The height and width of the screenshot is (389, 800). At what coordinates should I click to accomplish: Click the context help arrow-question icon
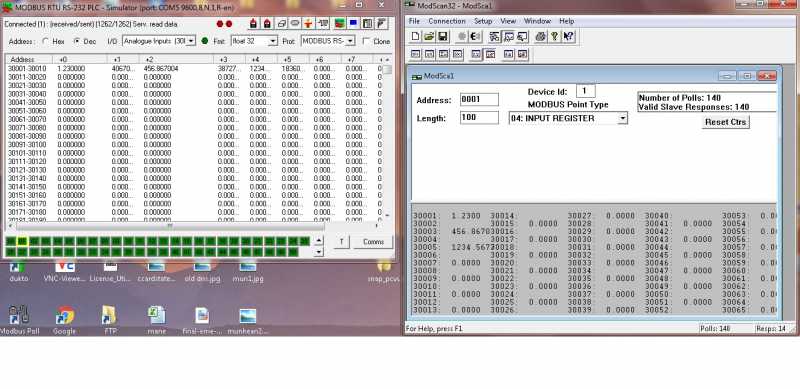(x=568, y=36)
